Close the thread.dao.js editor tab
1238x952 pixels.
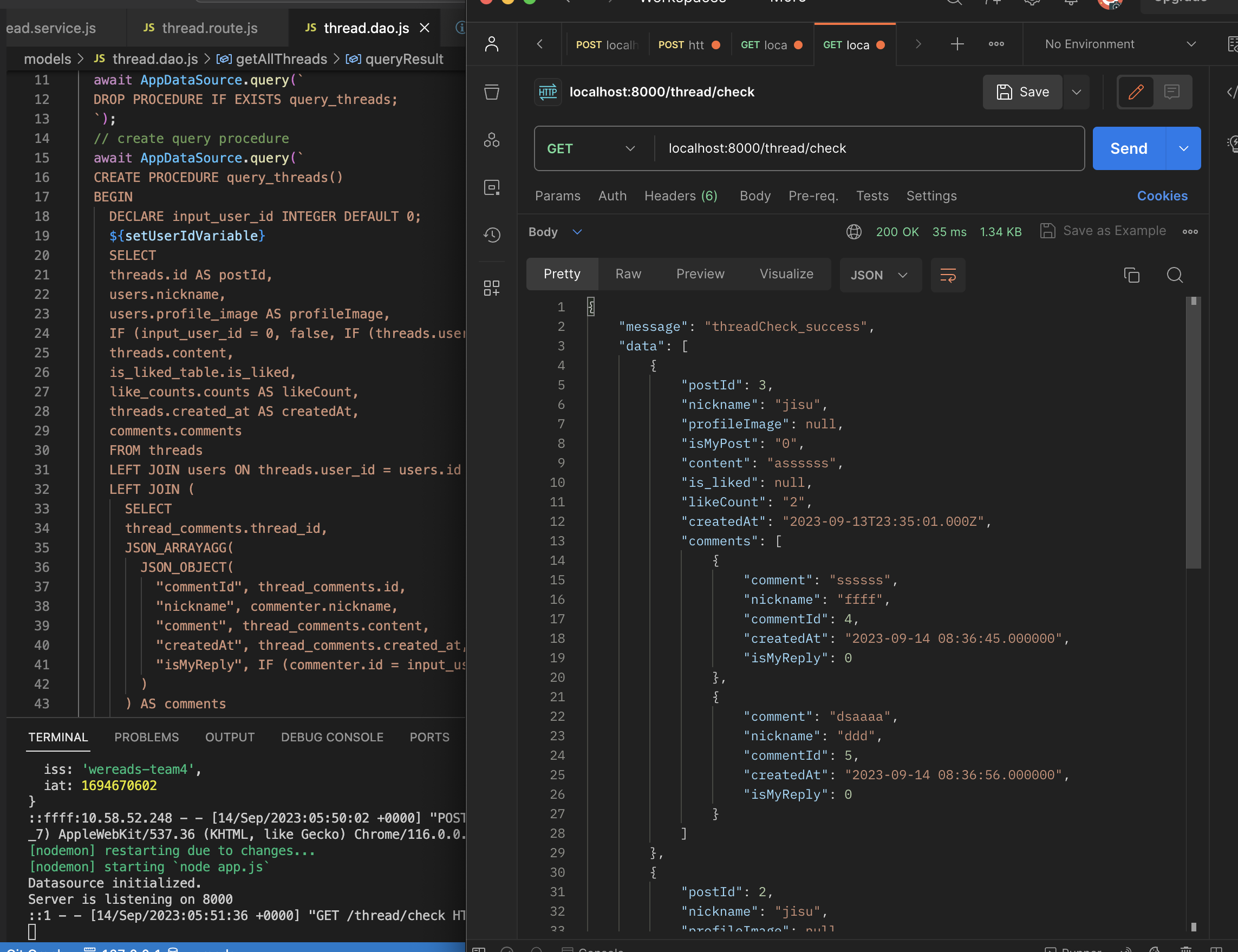click(x=425, y=28)
